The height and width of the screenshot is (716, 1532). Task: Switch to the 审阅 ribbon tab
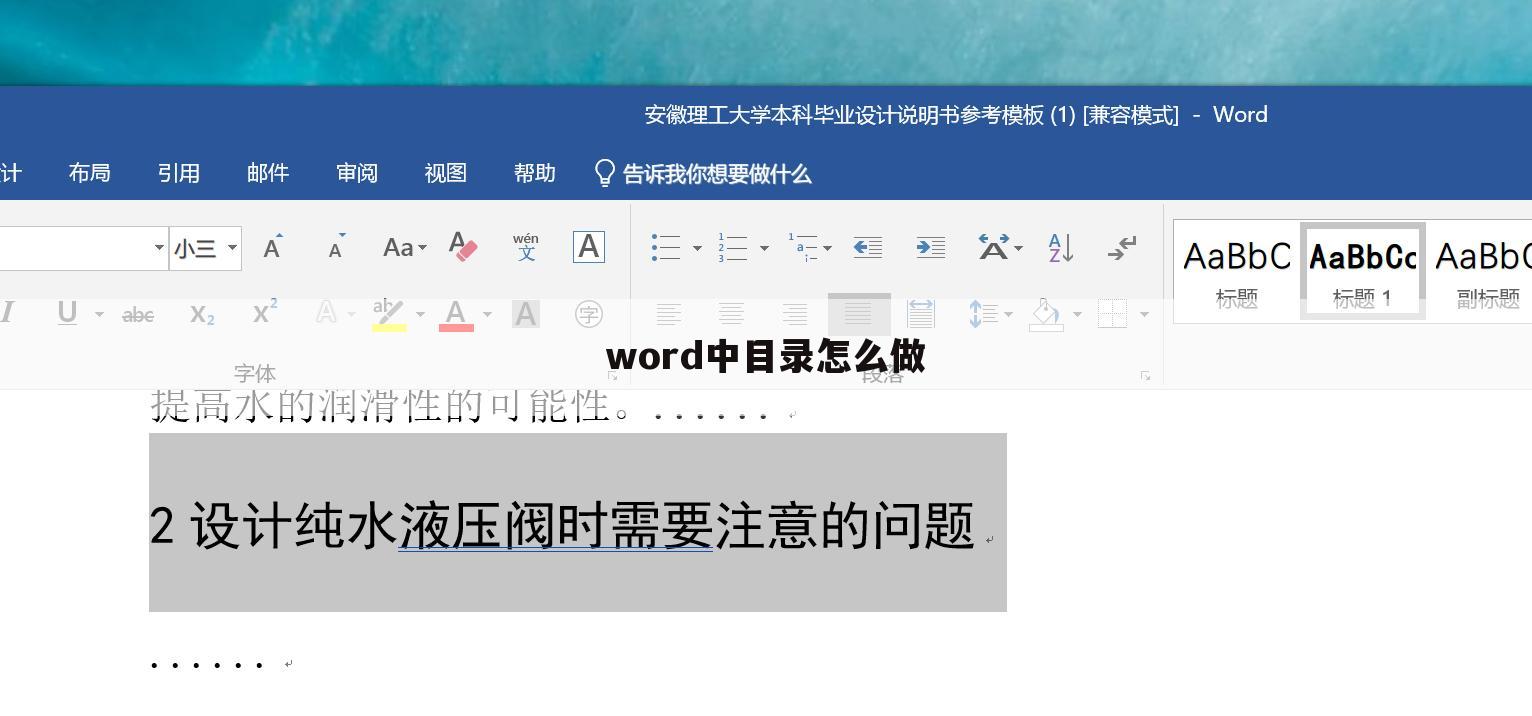tap(356, 173)
